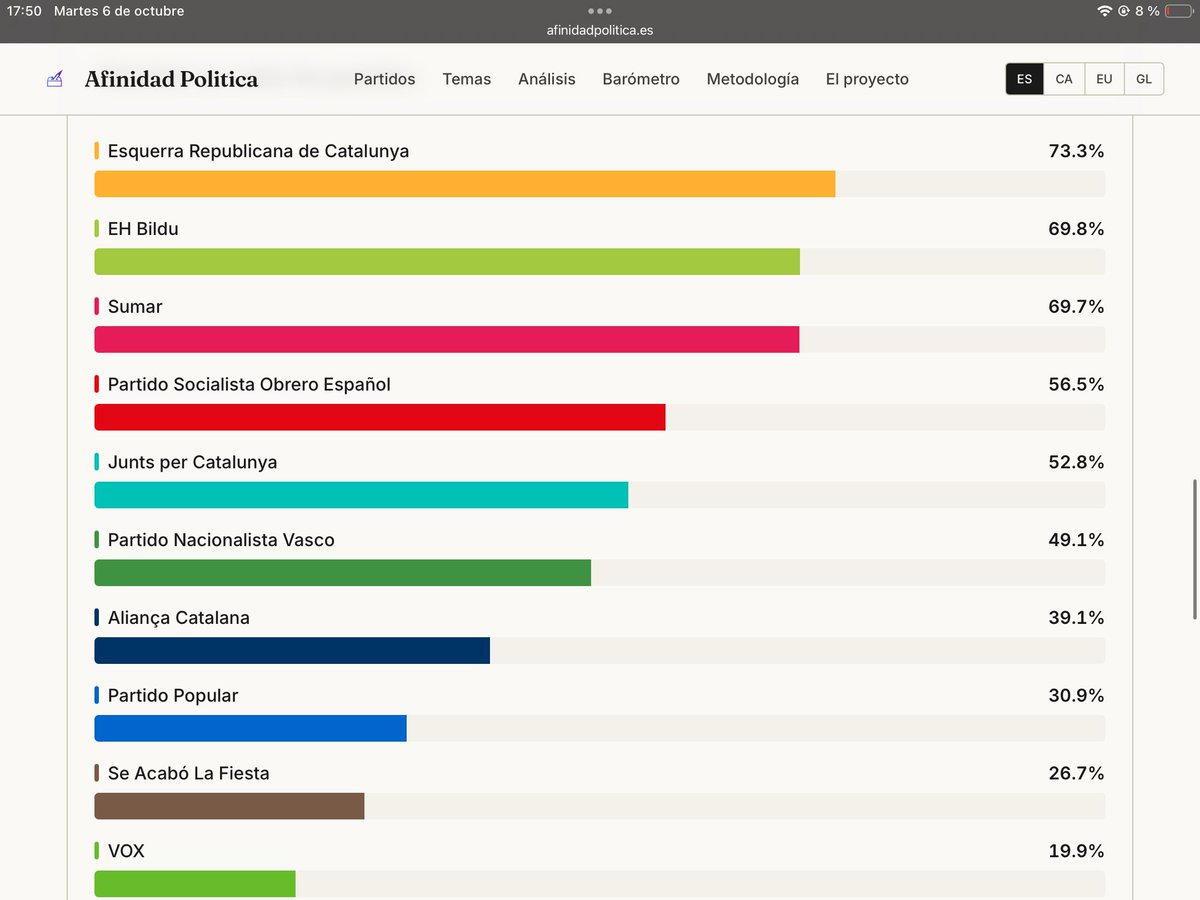1200x900 pixels.
Task: Visit the El proyecto page
Action: pos(867,79)
